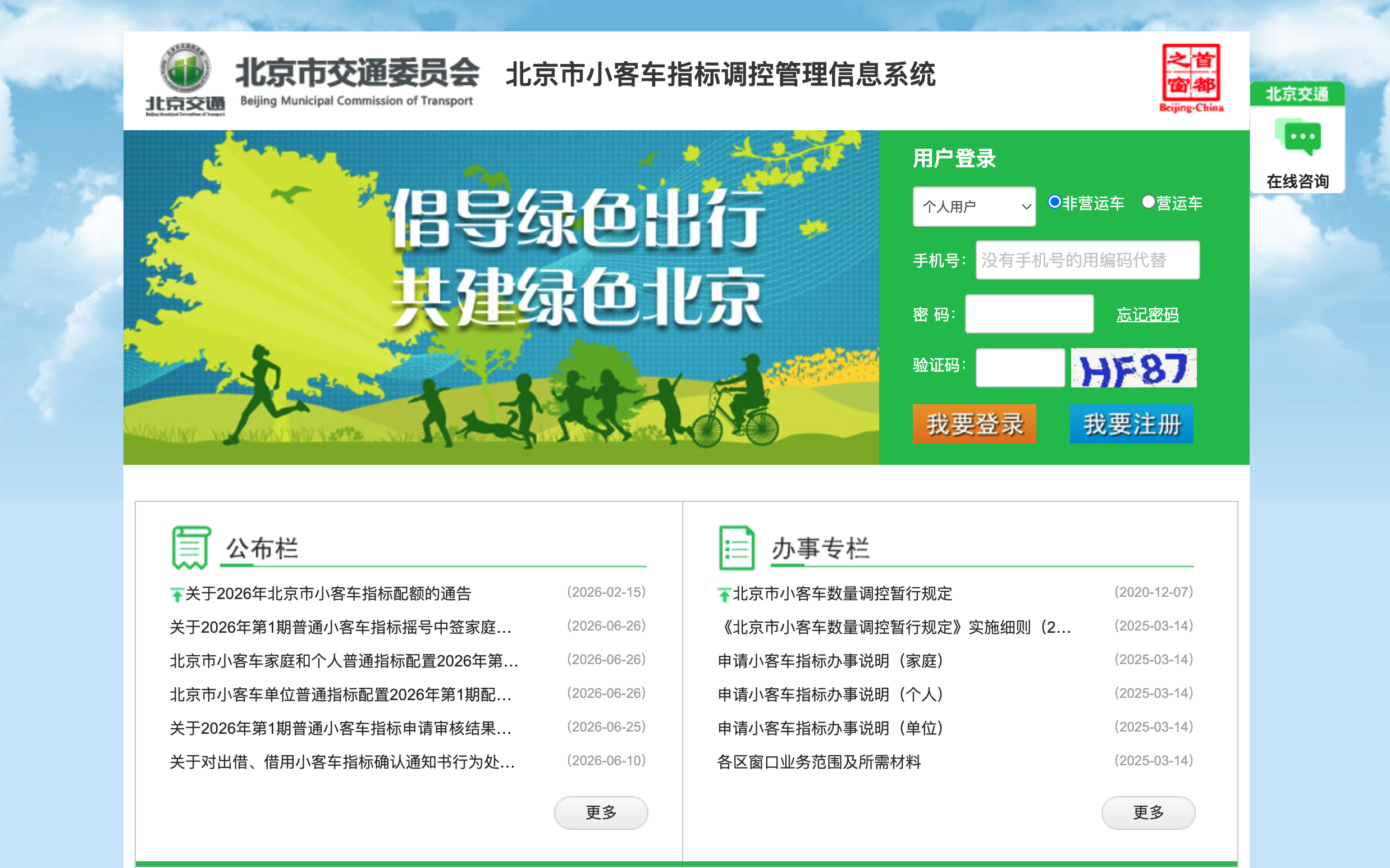This screenshot has height=868, width=1390.
Task: Open 北京市小客车数量调控暂行规定 link
Action: pyautogui.click(x=843, y=593)
